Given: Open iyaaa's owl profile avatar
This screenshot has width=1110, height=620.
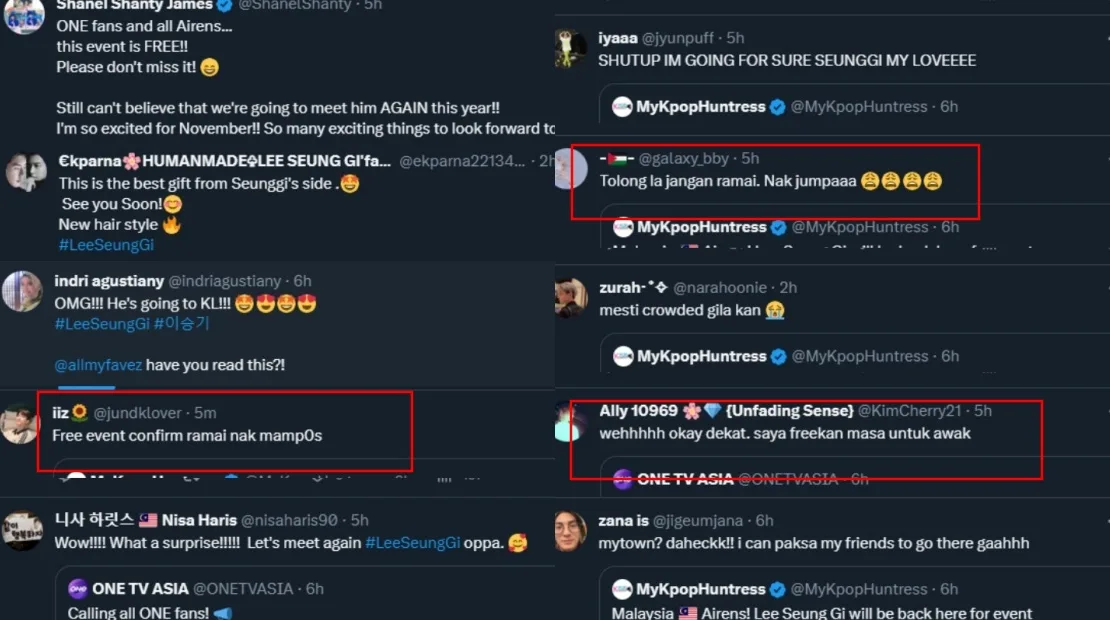Looking at the screenshot, I should [571, 48].
